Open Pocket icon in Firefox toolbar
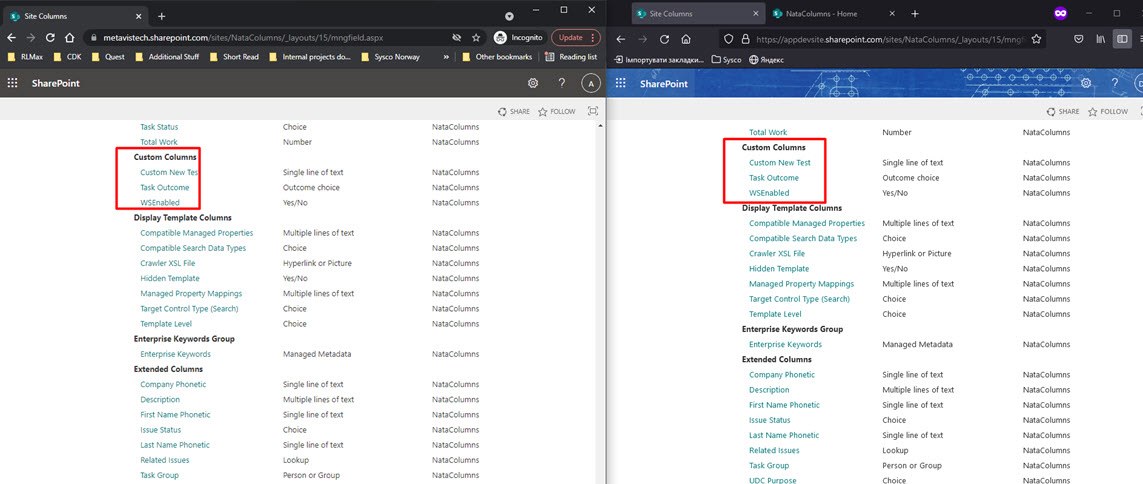 coord(1078,39)
